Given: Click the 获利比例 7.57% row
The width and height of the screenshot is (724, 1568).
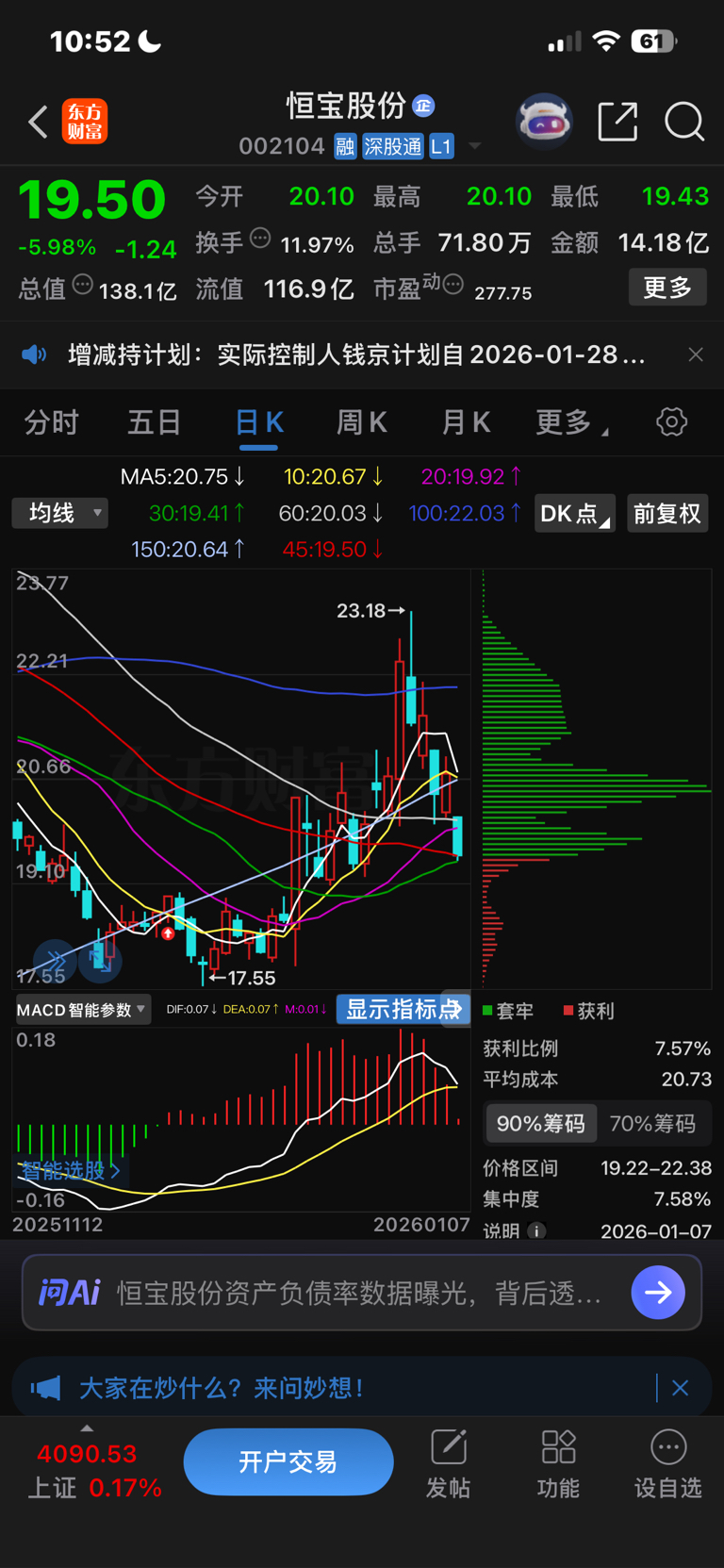Looking at the screenshot, I should coord(597,1048).
